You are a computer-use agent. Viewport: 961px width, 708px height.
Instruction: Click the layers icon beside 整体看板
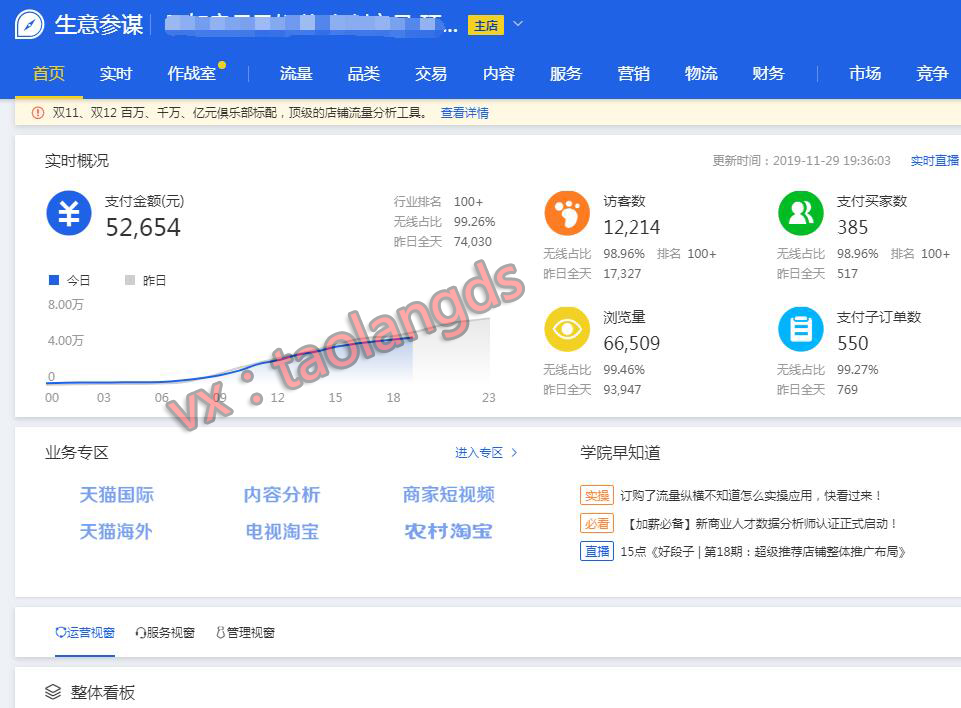point(53,692)
